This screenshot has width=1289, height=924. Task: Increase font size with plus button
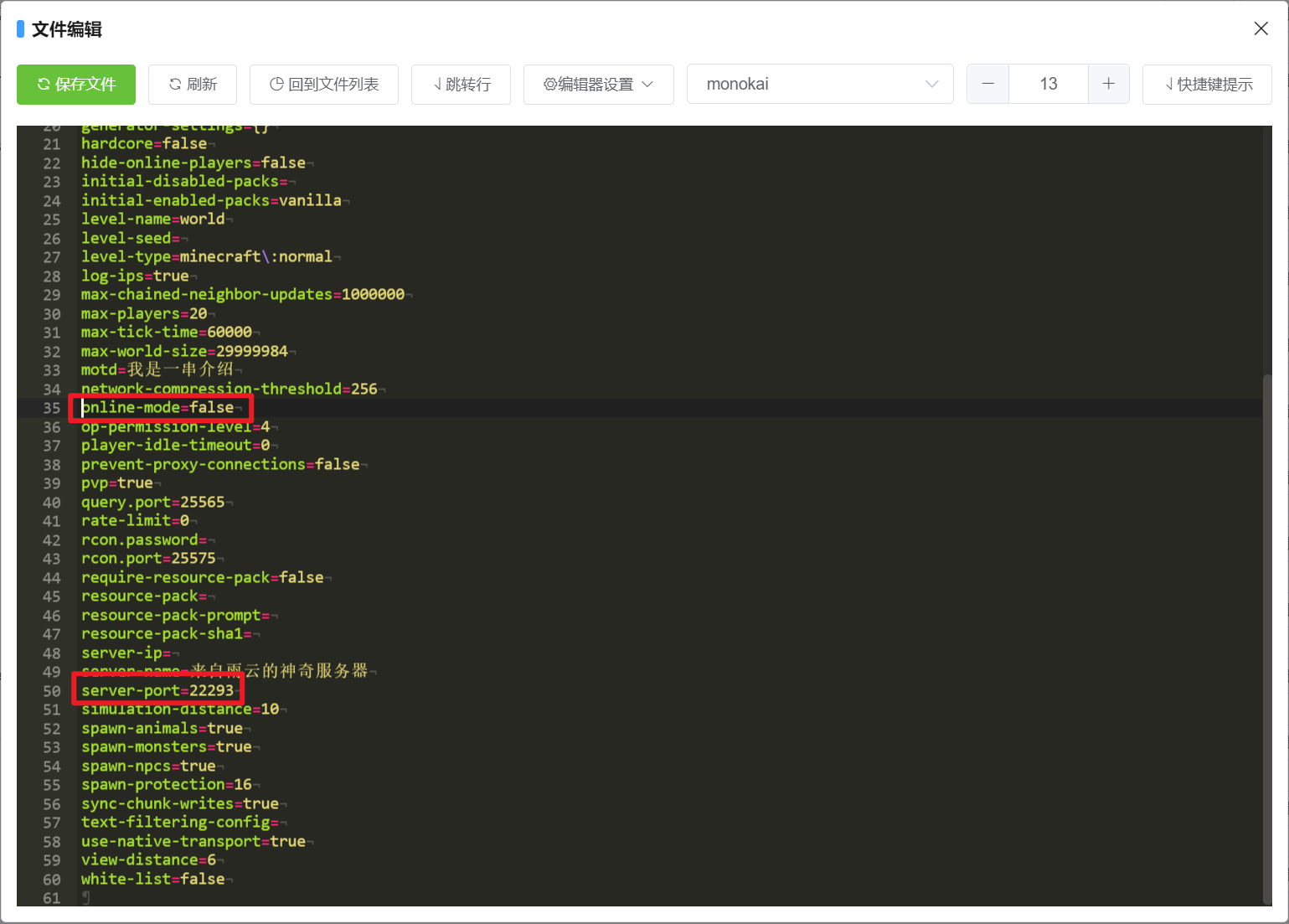coord(1109,84)
